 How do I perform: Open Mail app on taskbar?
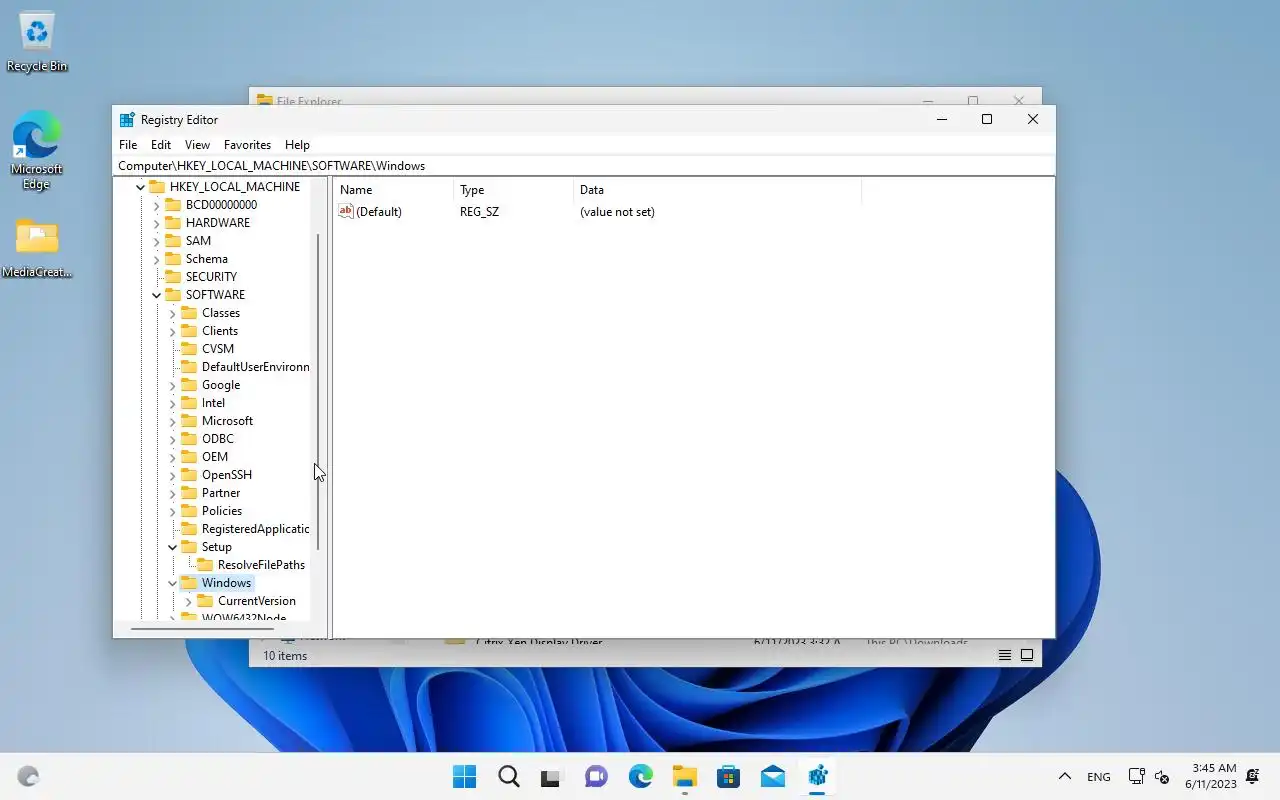point(772,776)
